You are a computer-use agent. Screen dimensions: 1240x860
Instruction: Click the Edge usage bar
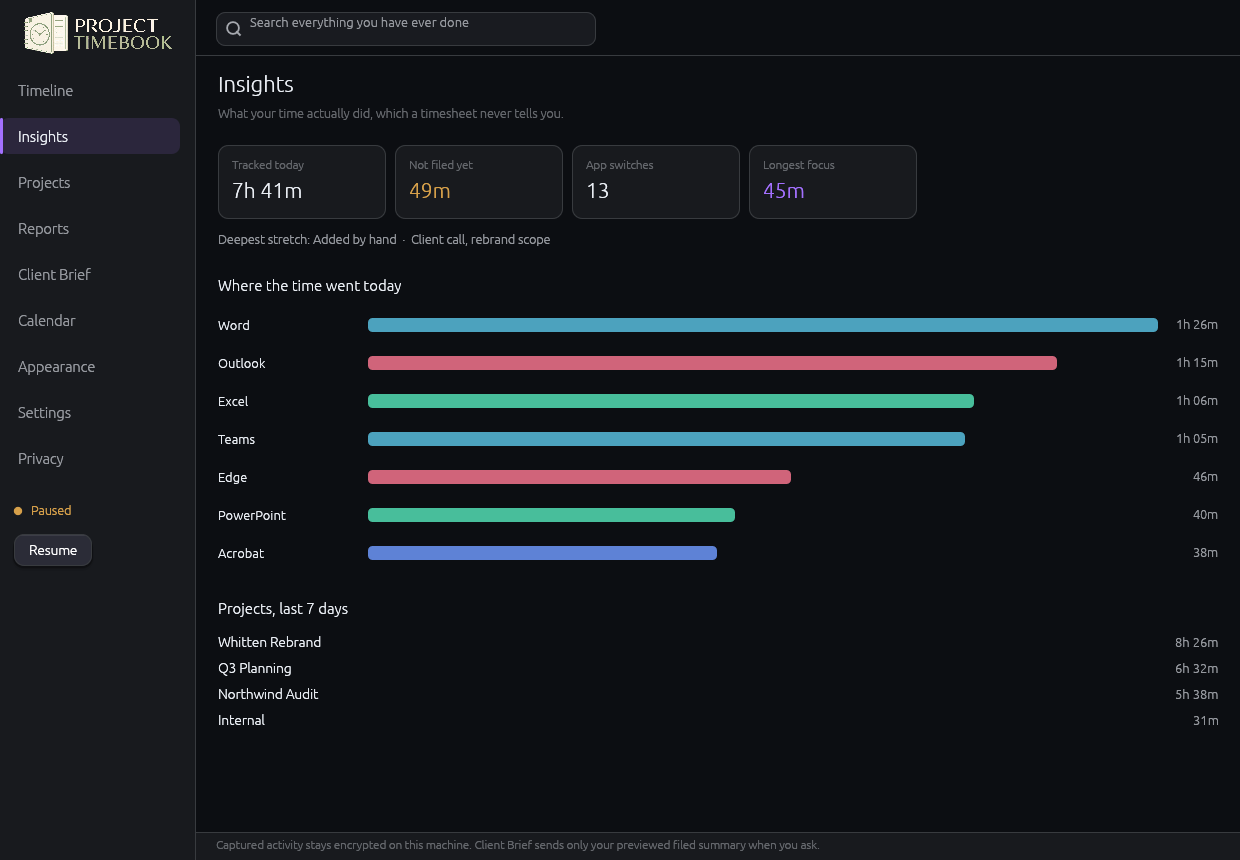click(579, 477)
